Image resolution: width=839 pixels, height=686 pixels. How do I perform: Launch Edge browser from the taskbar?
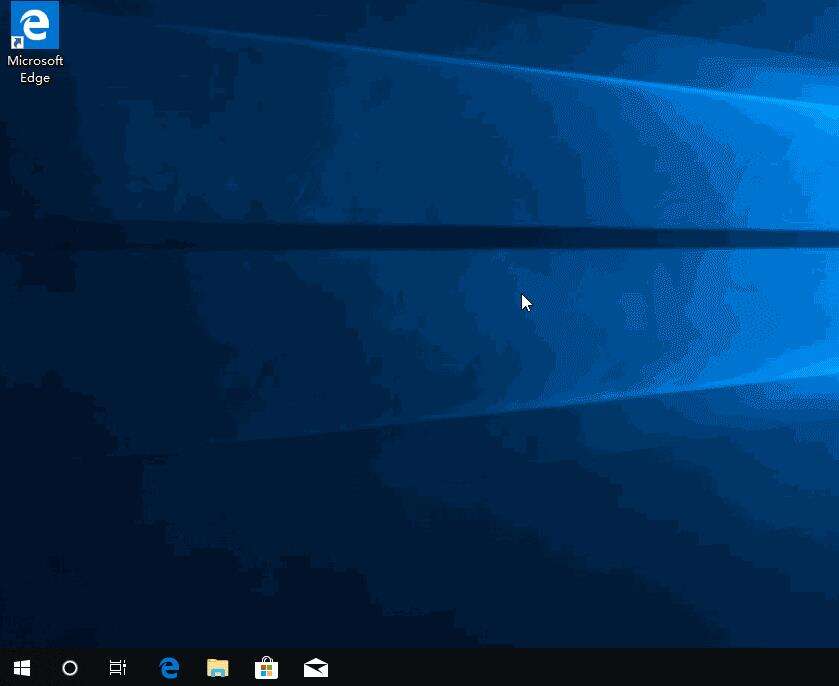coord(169,668)
